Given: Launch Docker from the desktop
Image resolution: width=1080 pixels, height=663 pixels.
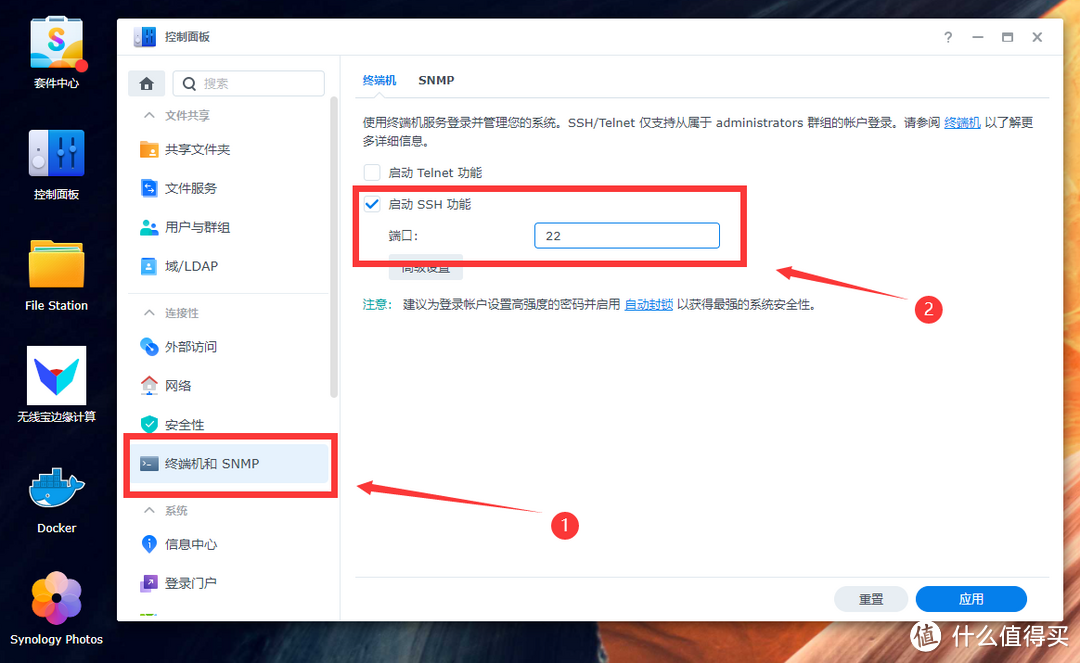Looking at the screenshot, I should point(56,488).
